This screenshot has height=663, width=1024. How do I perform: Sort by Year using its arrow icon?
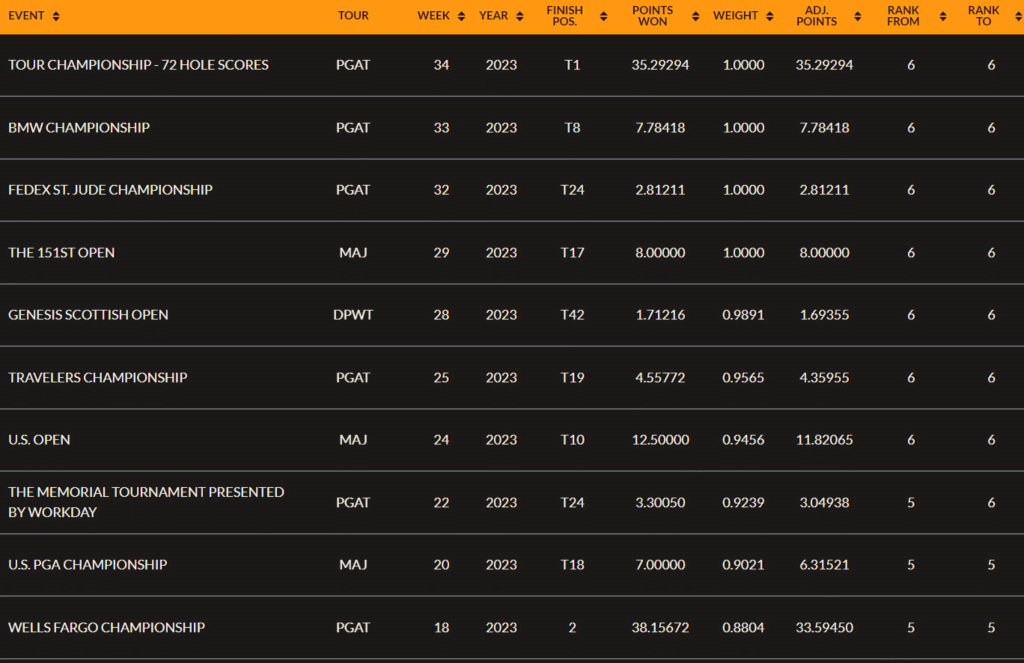pos(520,16)
